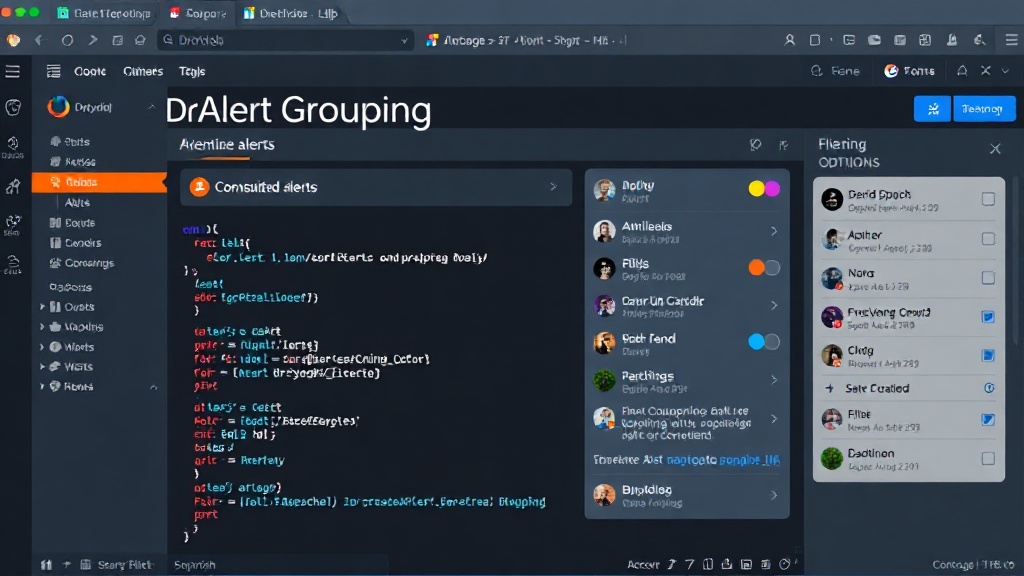Screen dimensions: 1024x576
Task: Check the Apther checkbox
Action: point(988,239)
